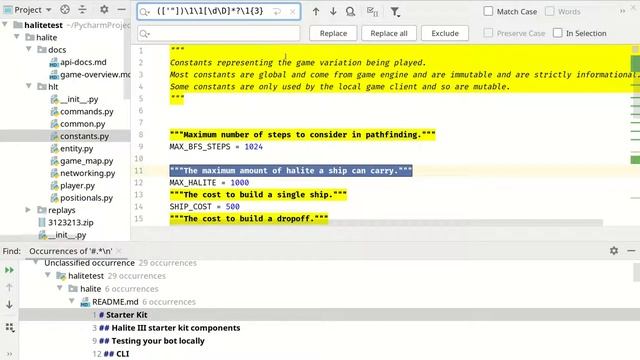This screenshot has height=360, width=640.
Task: Click MAX_BFS_STEPS = 1024 code line
Action: [x=216, y=147]
